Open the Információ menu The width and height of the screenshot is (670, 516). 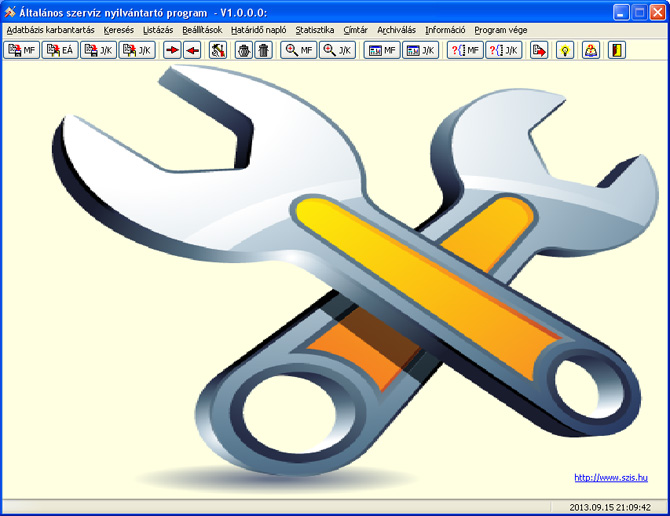(445, 30)
